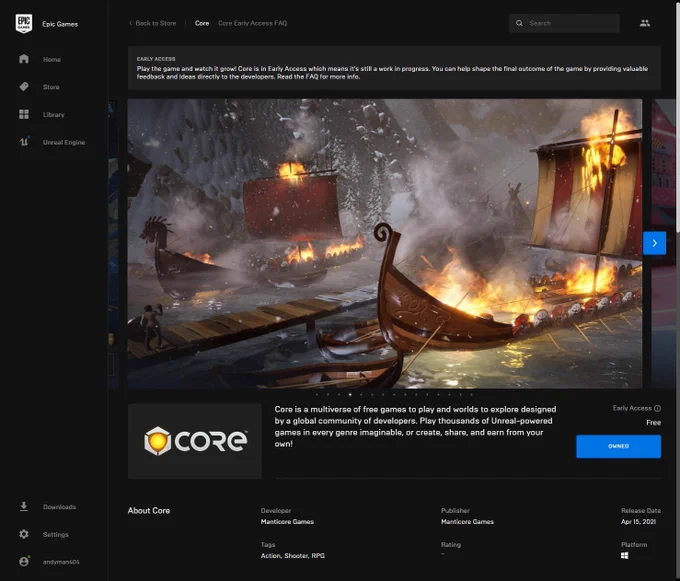Image resolution: width=680 pixels, height=581 pixels.
Task: Click the Settings gear icon
Action: 24,534
